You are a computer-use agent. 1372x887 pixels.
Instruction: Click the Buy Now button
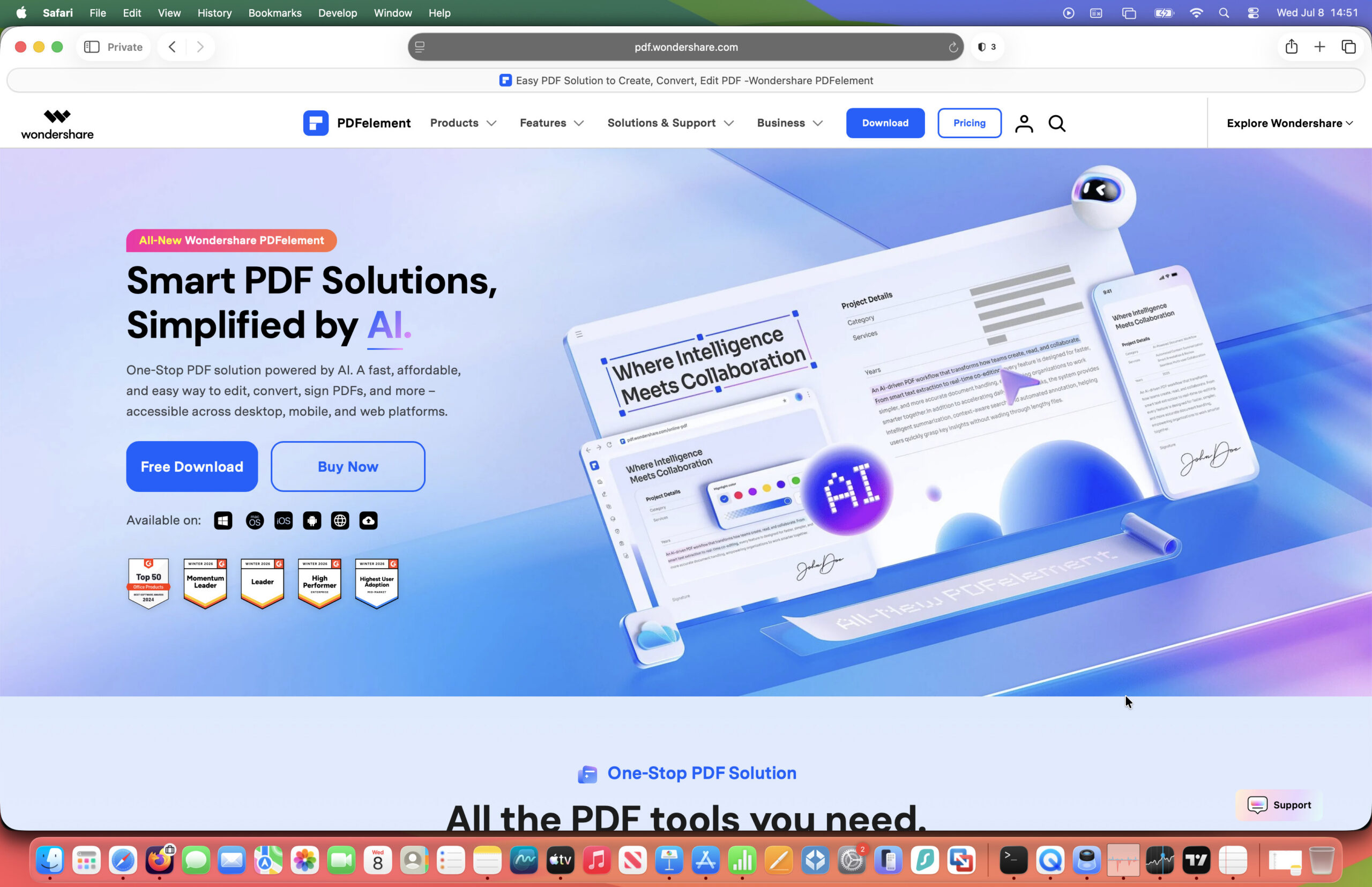coord(348,466)
